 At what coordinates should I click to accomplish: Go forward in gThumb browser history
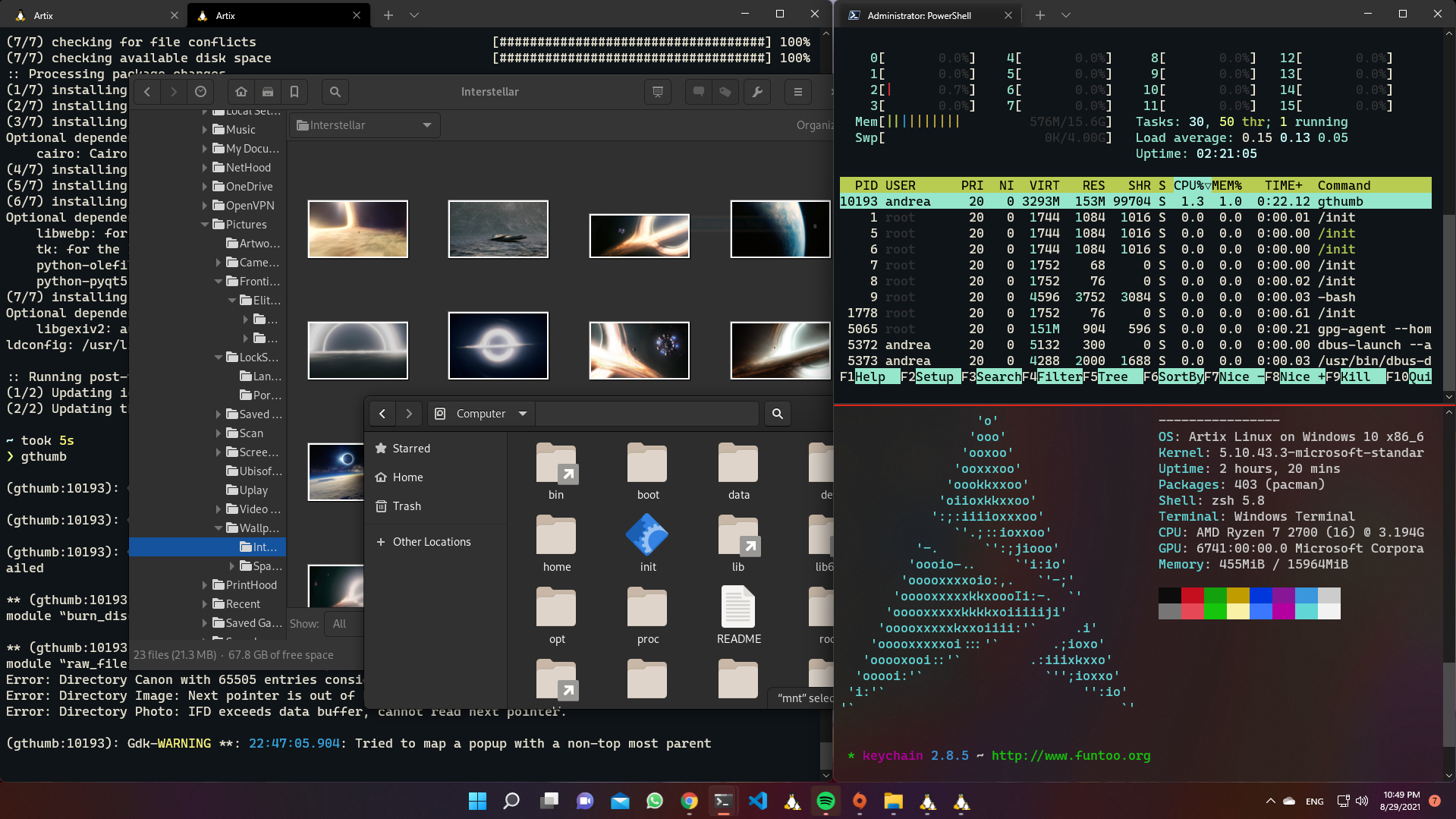(x=174, y=92)
